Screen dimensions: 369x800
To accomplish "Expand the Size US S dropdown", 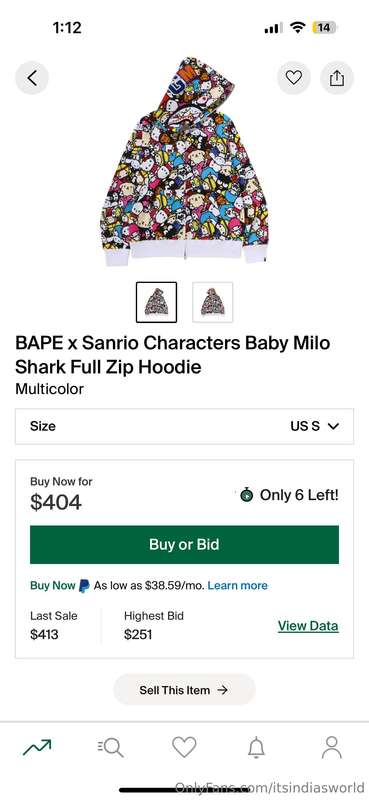I will (x=184, y=427).
